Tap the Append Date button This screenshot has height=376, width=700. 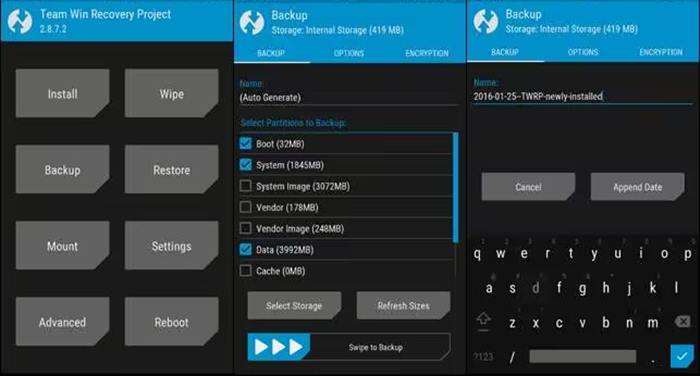coord(638,187)
